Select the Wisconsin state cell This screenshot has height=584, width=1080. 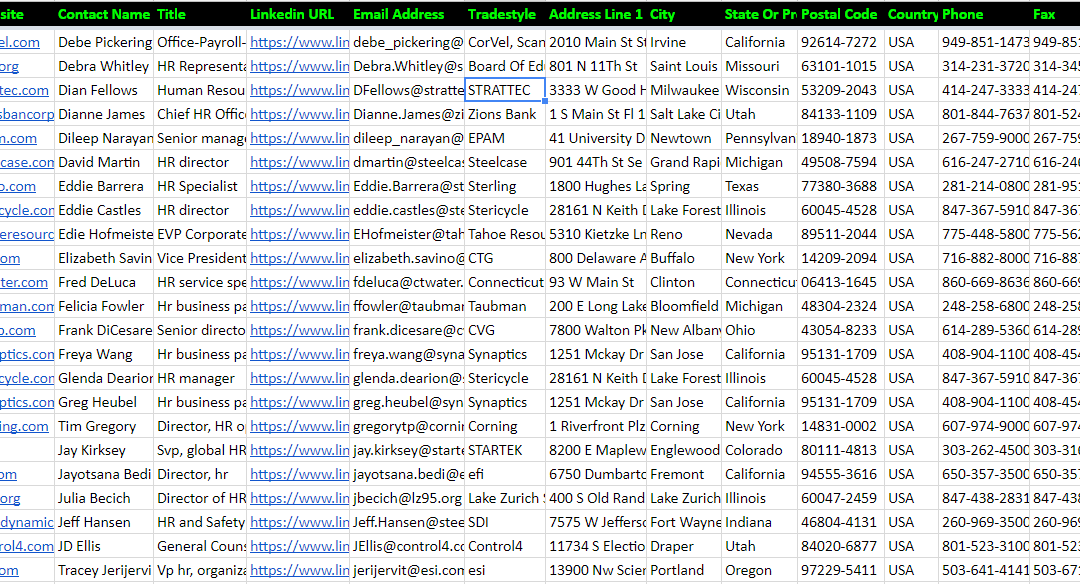pos(760,90)
